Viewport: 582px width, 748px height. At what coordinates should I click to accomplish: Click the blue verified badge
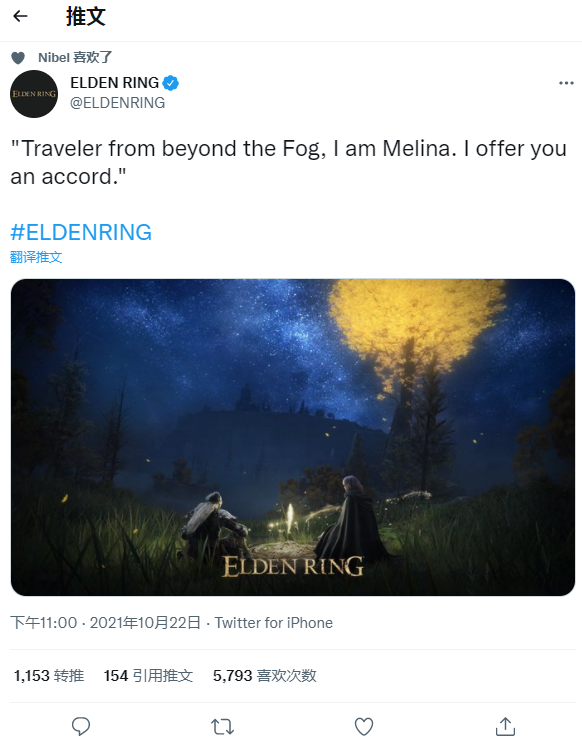click(x=171, y=83)
